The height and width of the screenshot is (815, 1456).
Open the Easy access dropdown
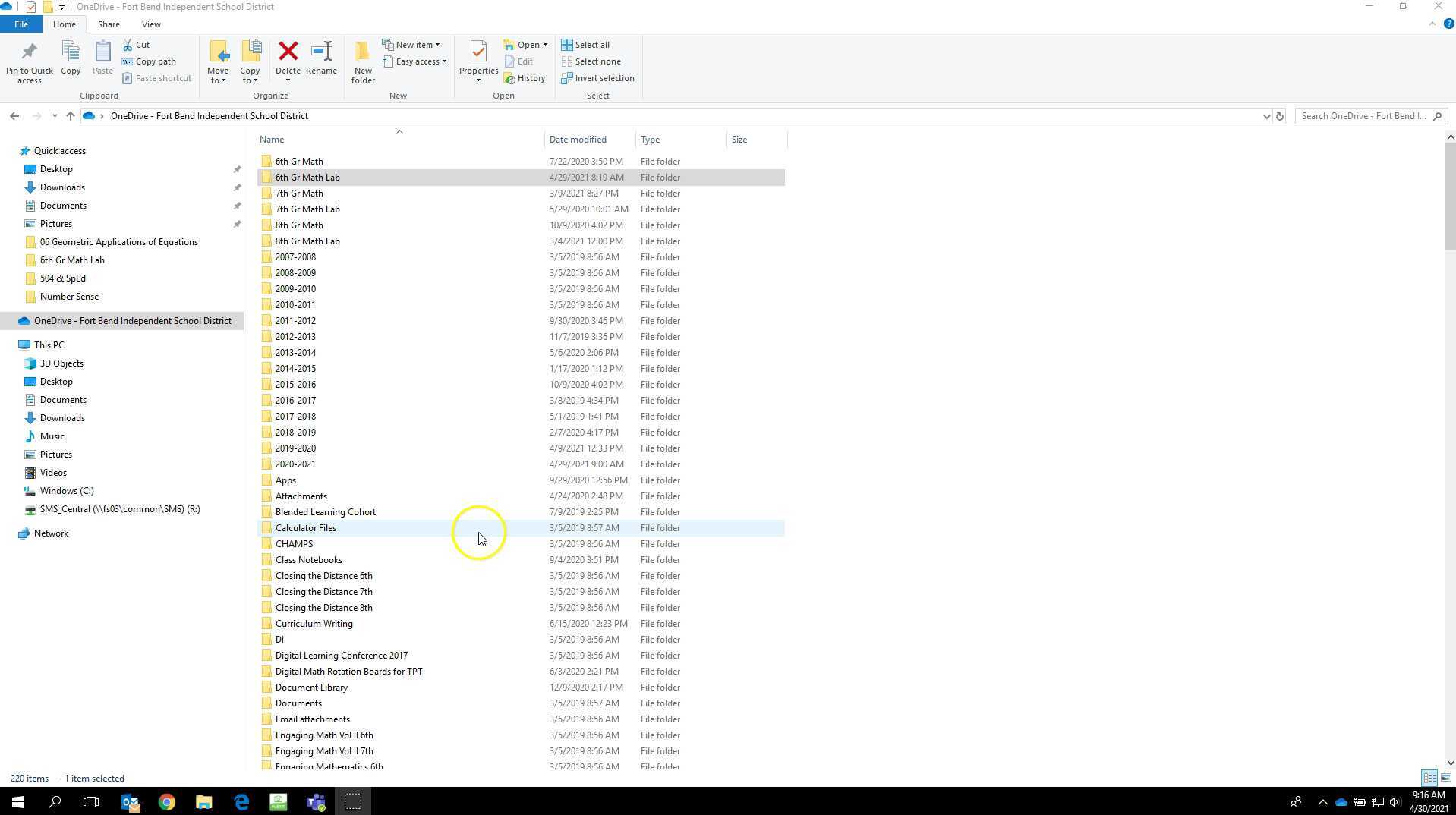[414, 61]
